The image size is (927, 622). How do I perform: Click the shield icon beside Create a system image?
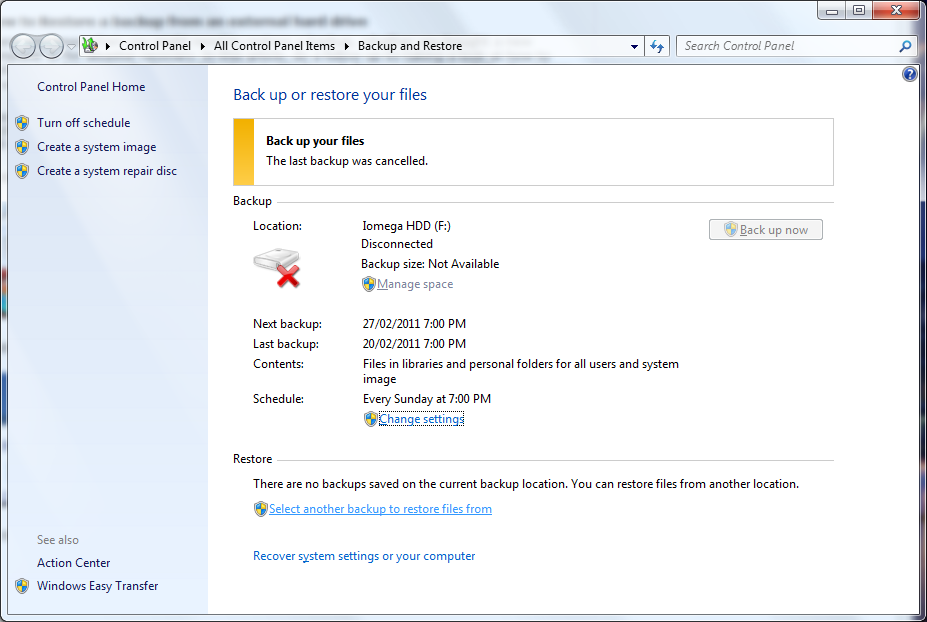pyautogui.click(x=22, y=146)
